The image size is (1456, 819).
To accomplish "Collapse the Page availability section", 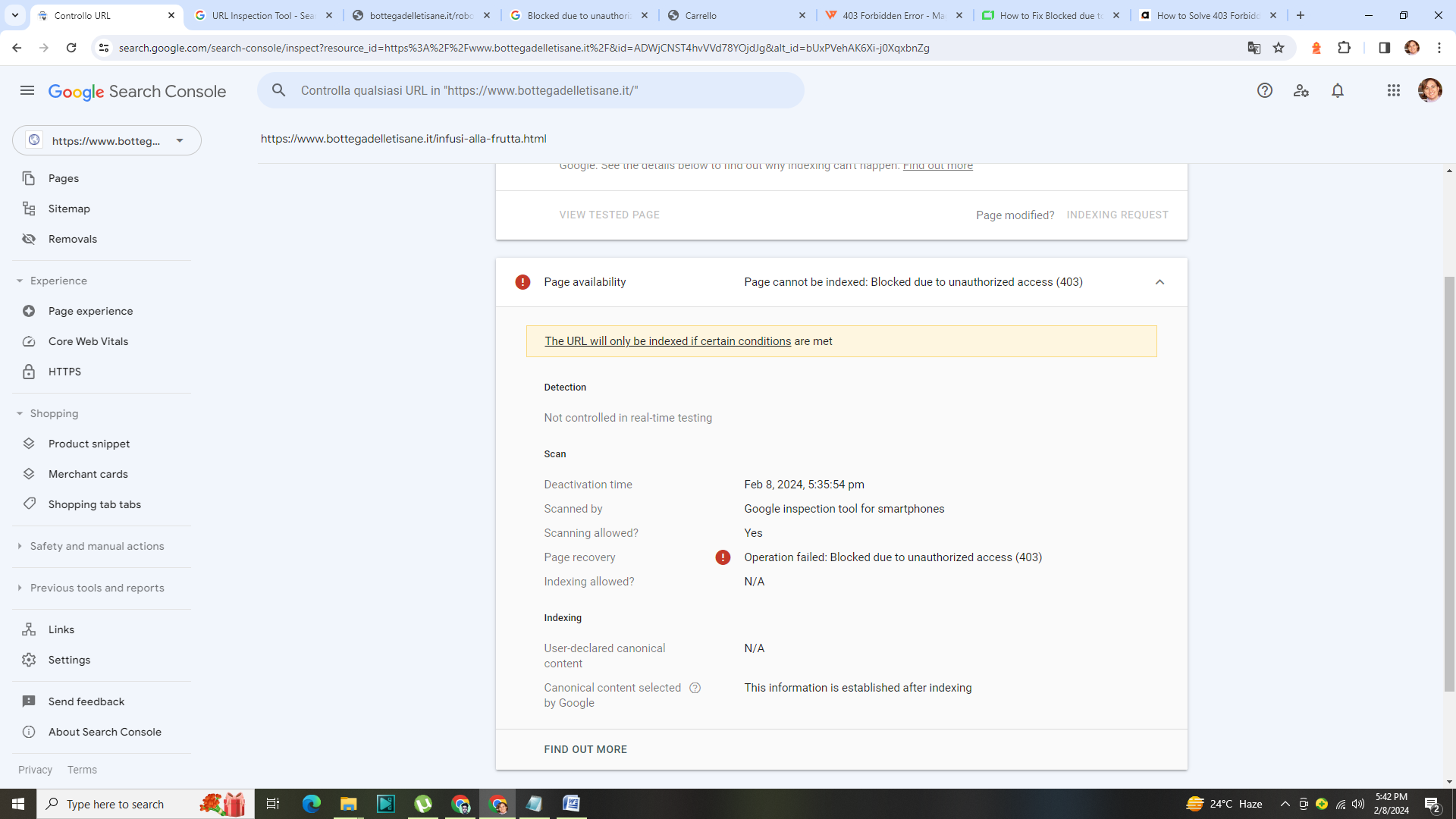I will (1159, 282).
